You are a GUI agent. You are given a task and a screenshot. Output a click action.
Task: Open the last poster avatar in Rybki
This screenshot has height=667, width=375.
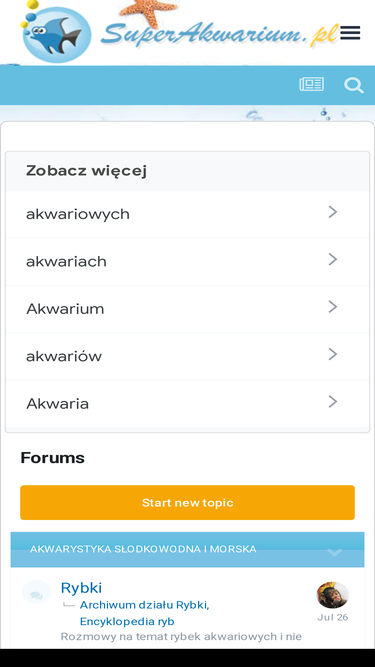(332, 595)
